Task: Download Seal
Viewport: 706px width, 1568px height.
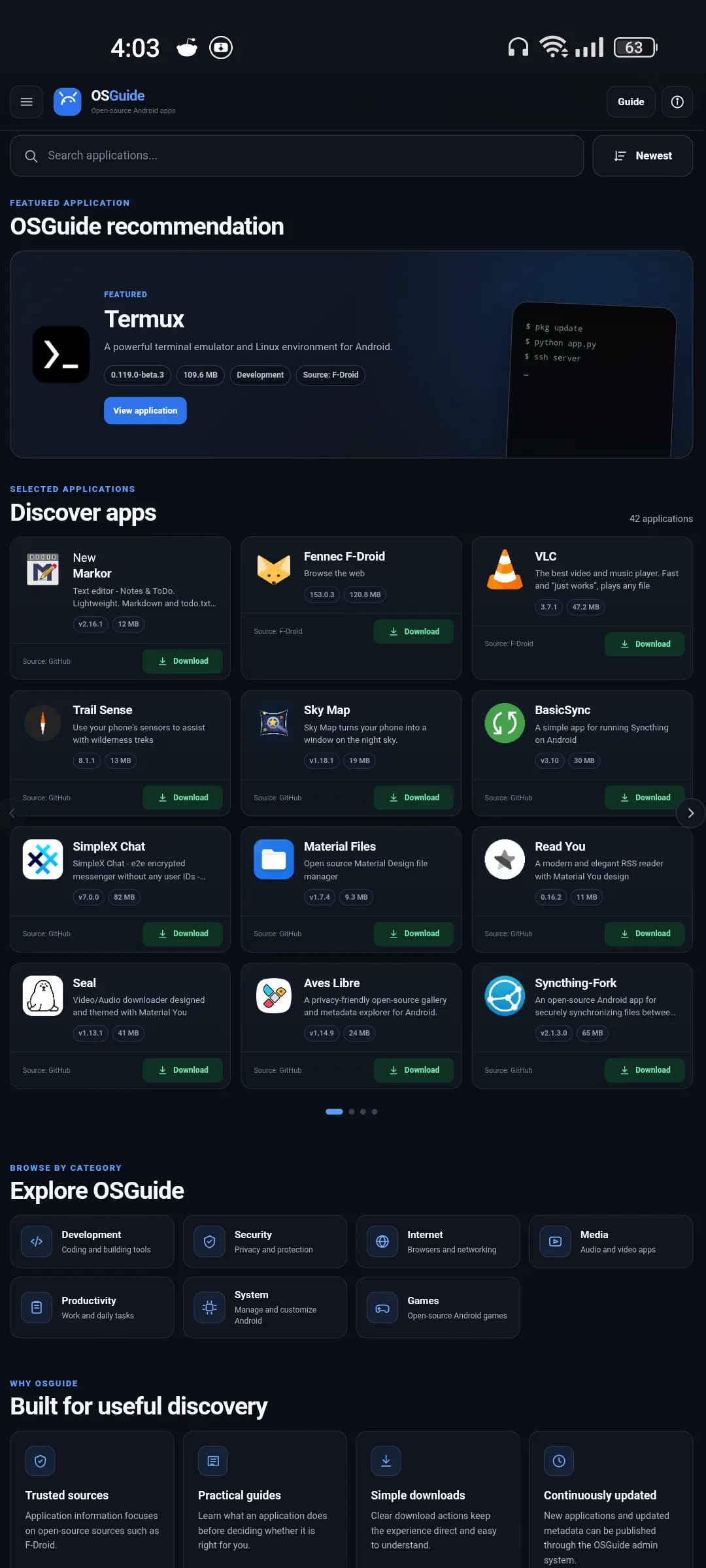Action: [182, 1070]
